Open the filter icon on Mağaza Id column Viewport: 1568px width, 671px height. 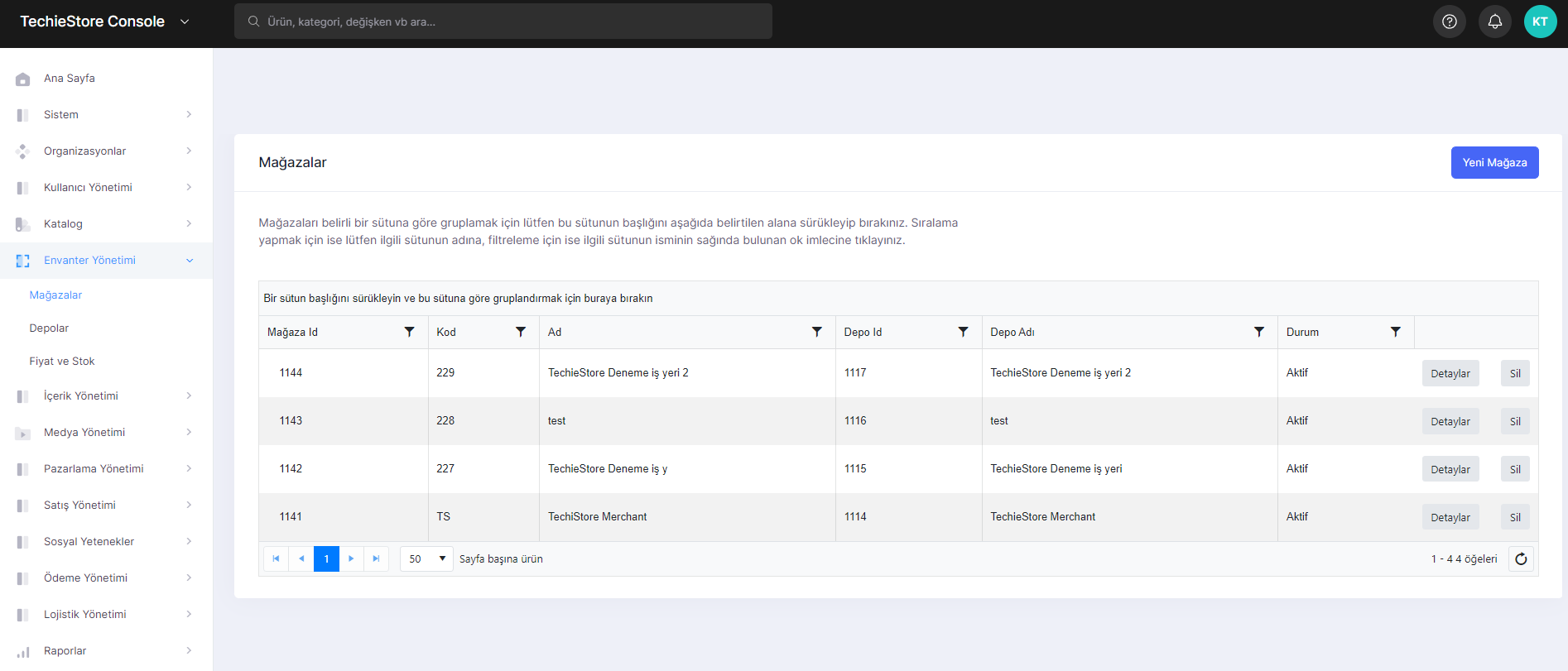[409, 332]
